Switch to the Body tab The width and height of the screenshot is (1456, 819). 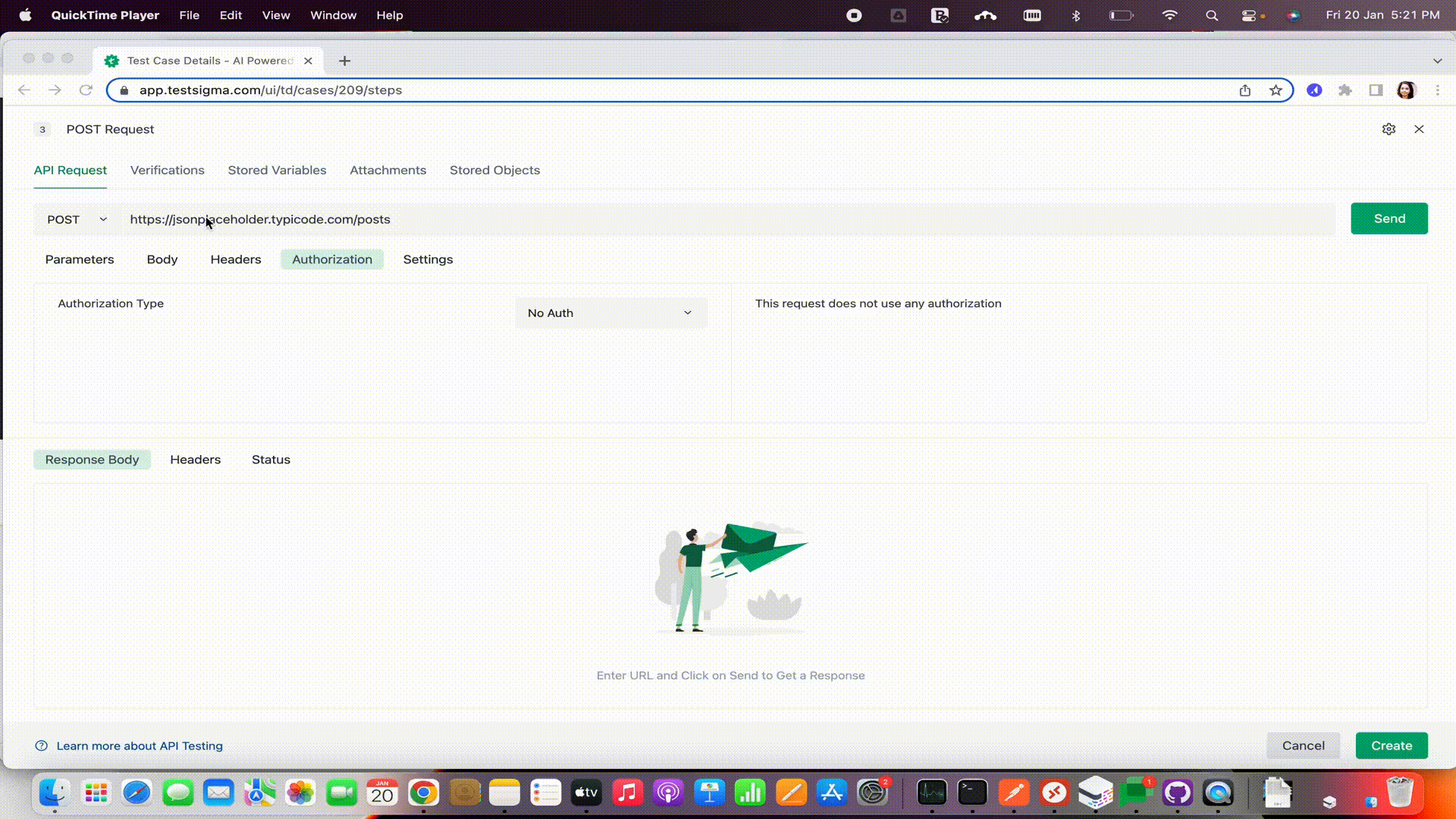162,259
